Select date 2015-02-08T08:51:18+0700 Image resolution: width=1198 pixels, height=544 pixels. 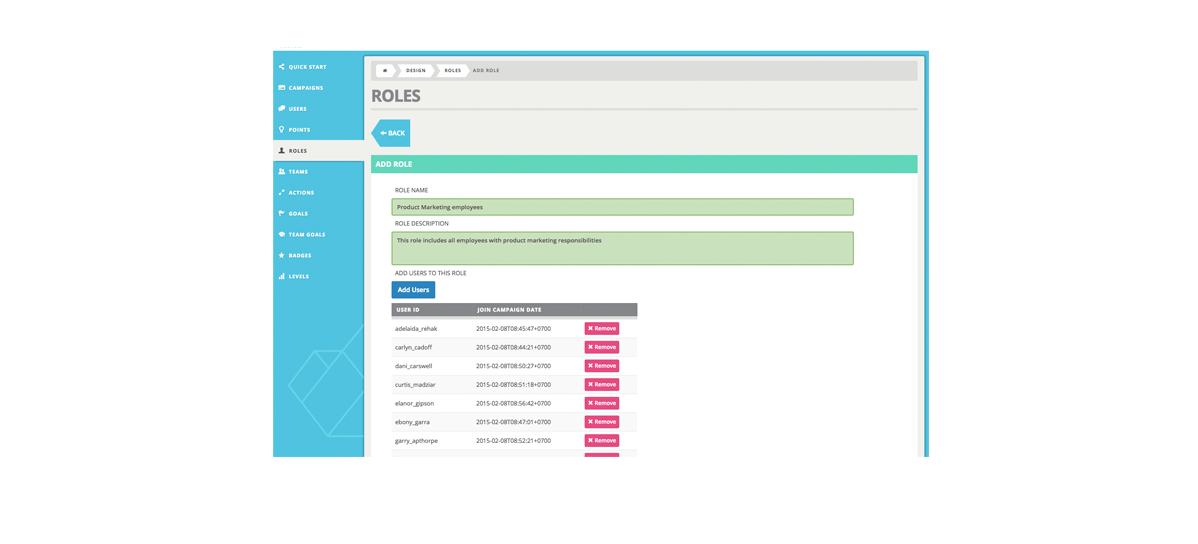(x=513, y=384)
